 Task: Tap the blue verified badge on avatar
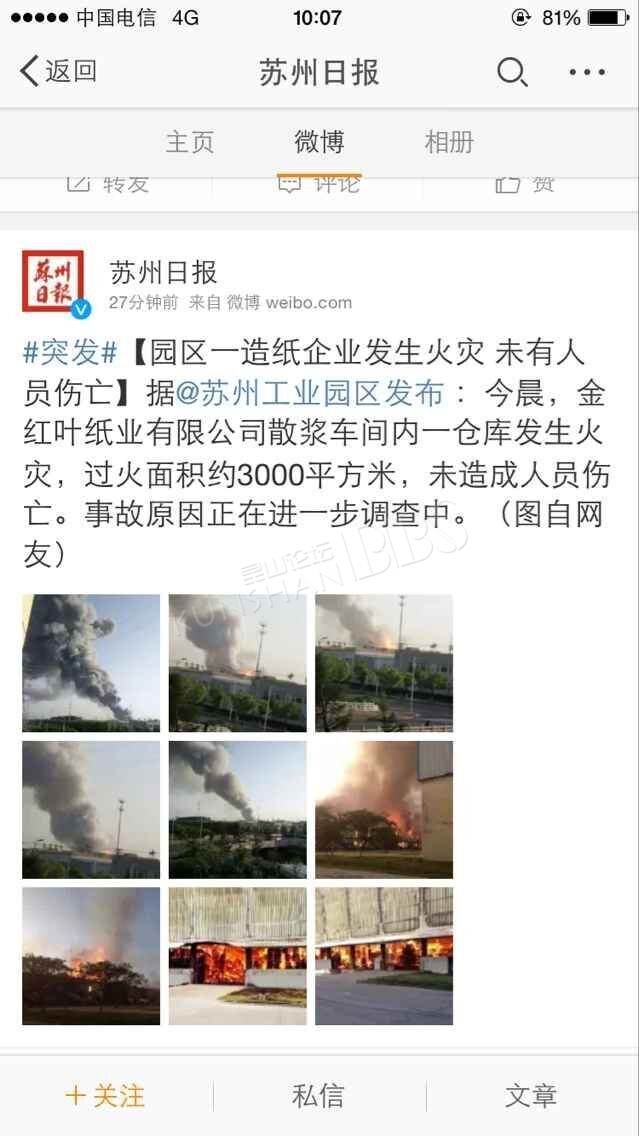(81, 308)
